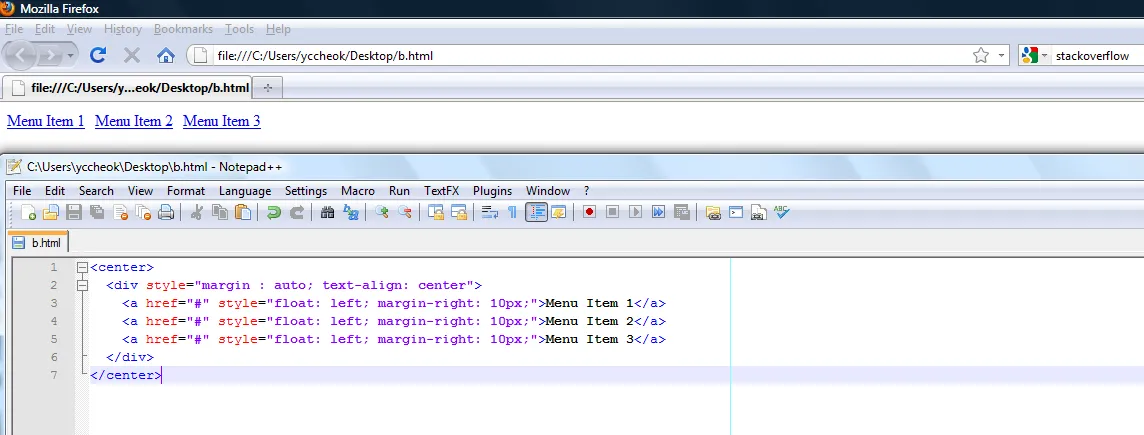Click the Menu Item 3 link
The width and height of the screenshot is (1144, 435).
[222, 121]
